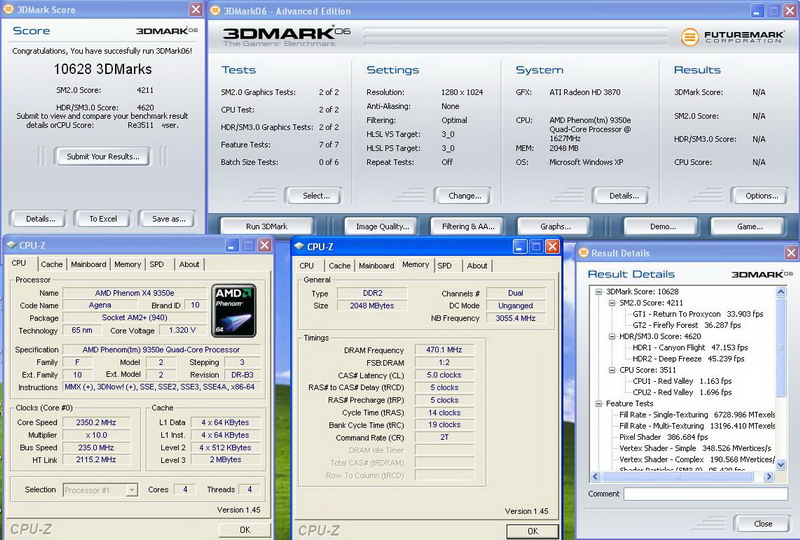This screenshot has width=800, height=540.
Task: Open the Processor #1 selection dropdown
Action: point(132,490)
